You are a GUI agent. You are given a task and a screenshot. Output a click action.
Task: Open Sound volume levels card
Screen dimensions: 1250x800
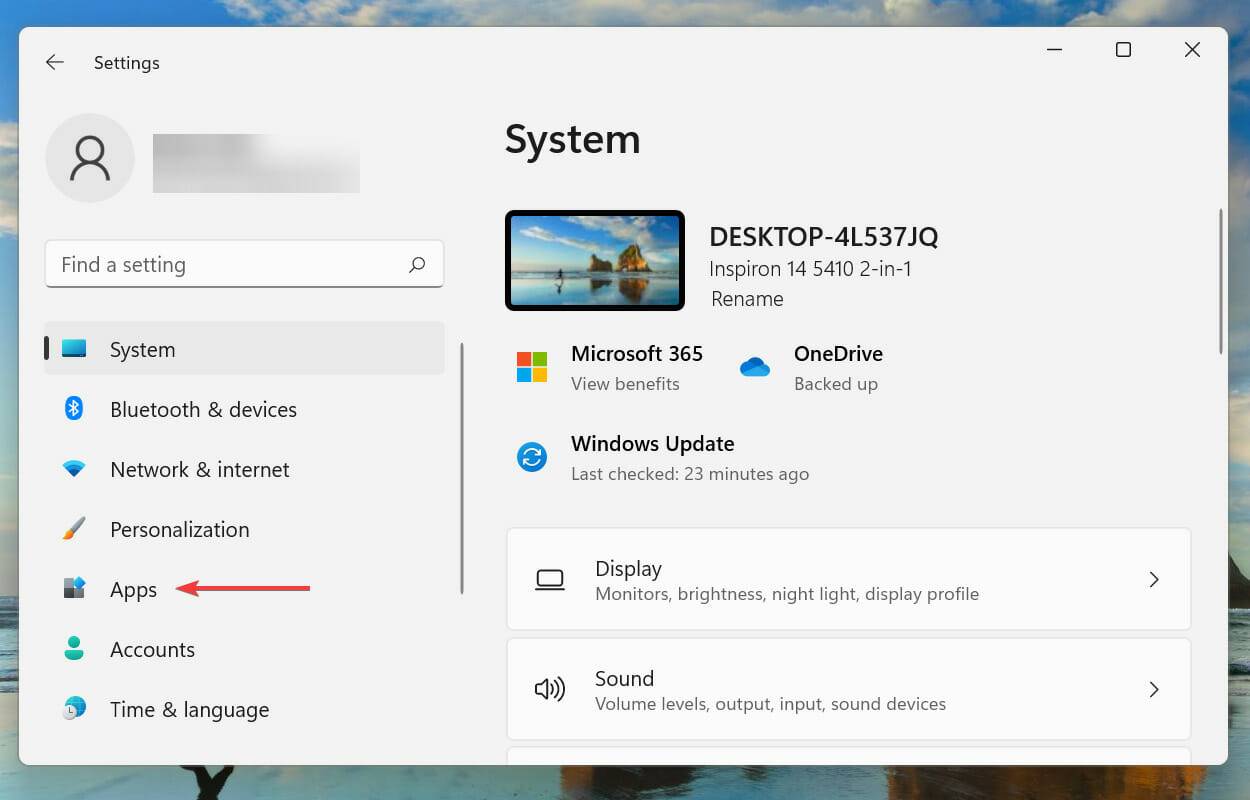click(x=849, y=689)
